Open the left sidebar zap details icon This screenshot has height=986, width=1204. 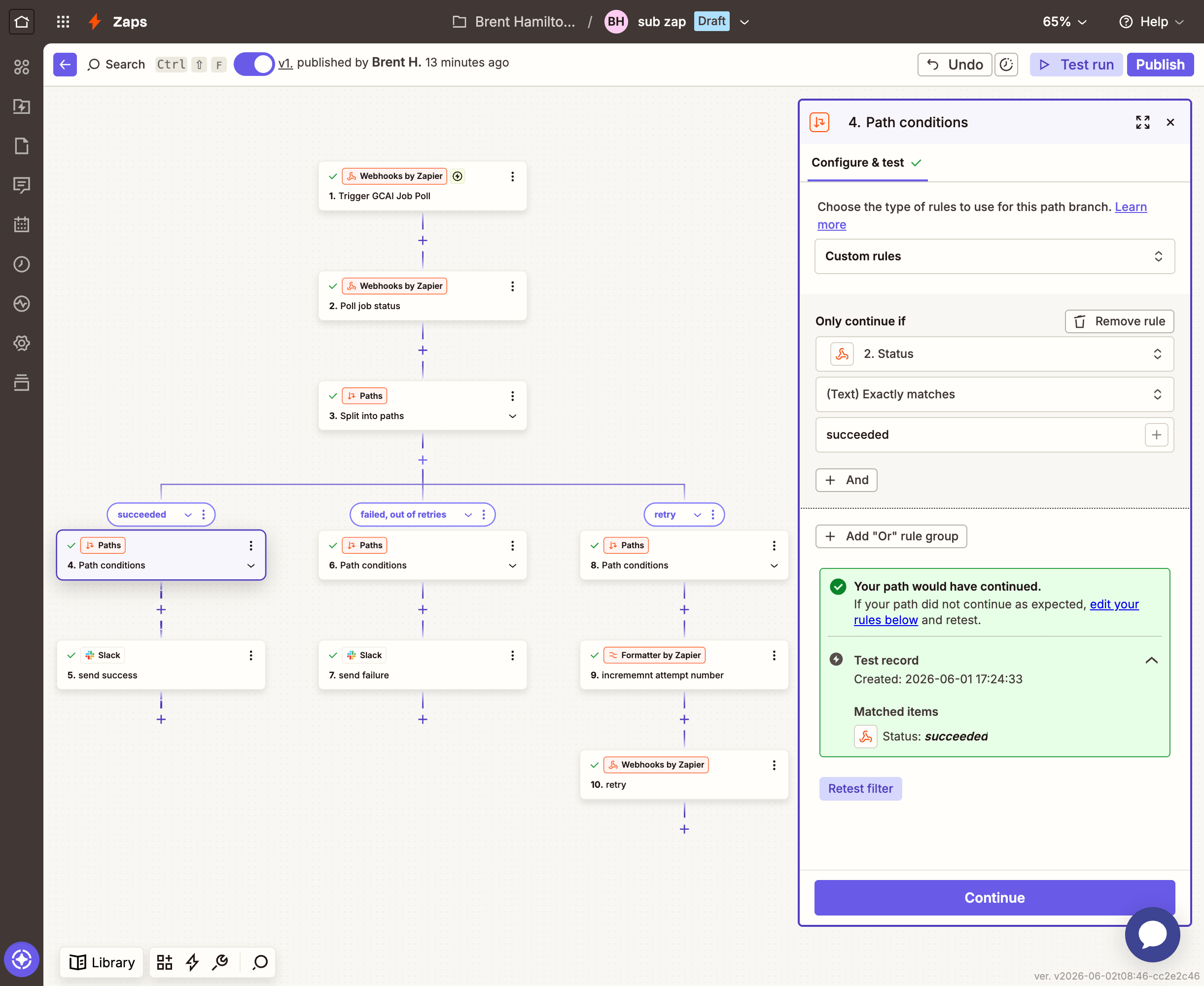click(x=22, y=106)
